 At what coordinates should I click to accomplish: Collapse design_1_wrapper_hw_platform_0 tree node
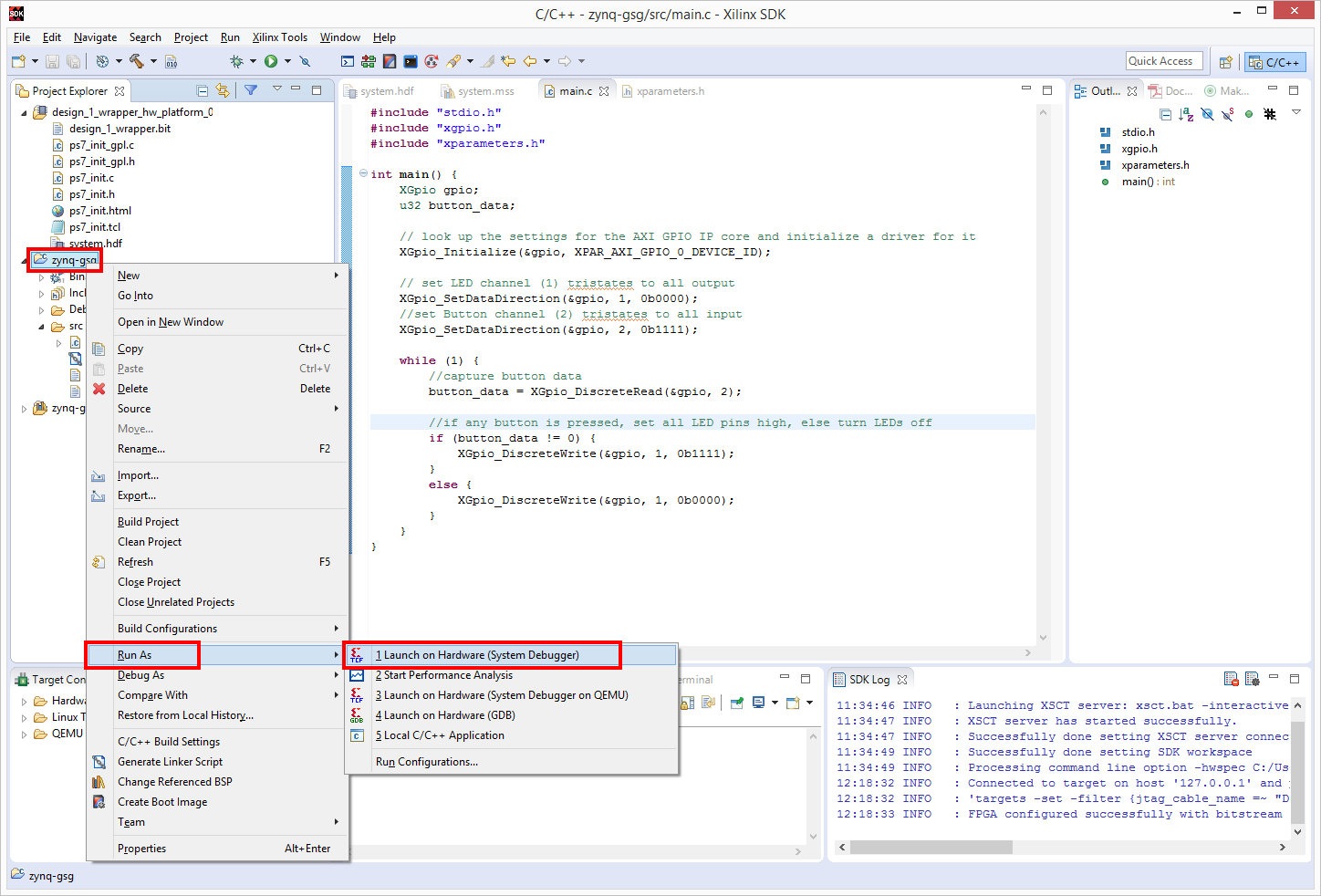click(x=24, y=112)
